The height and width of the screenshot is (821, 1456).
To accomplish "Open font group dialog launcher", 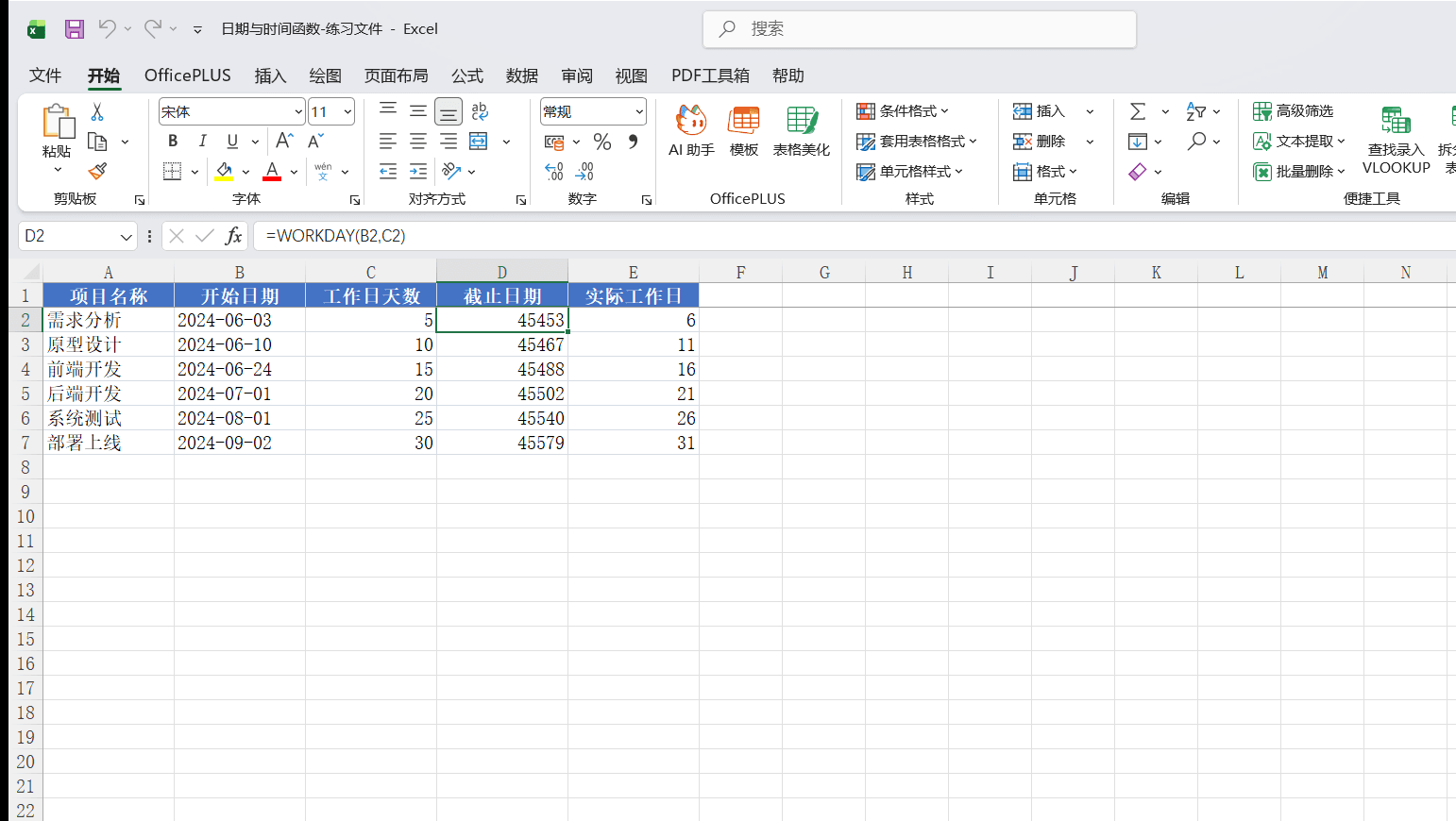I will point(355,200).
